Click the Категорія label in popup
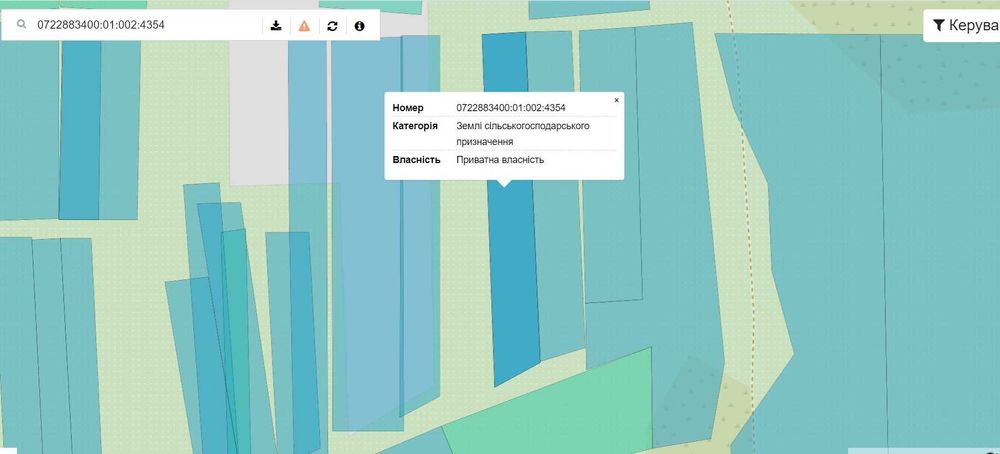Screen dimensions: 1000x454 pos(415,126)
